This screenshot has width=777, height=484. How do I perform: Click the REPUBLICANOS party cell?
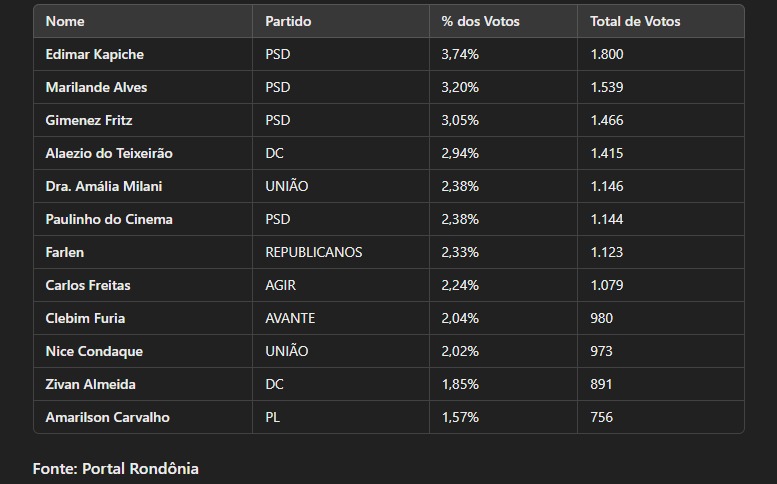coord(314,252)
